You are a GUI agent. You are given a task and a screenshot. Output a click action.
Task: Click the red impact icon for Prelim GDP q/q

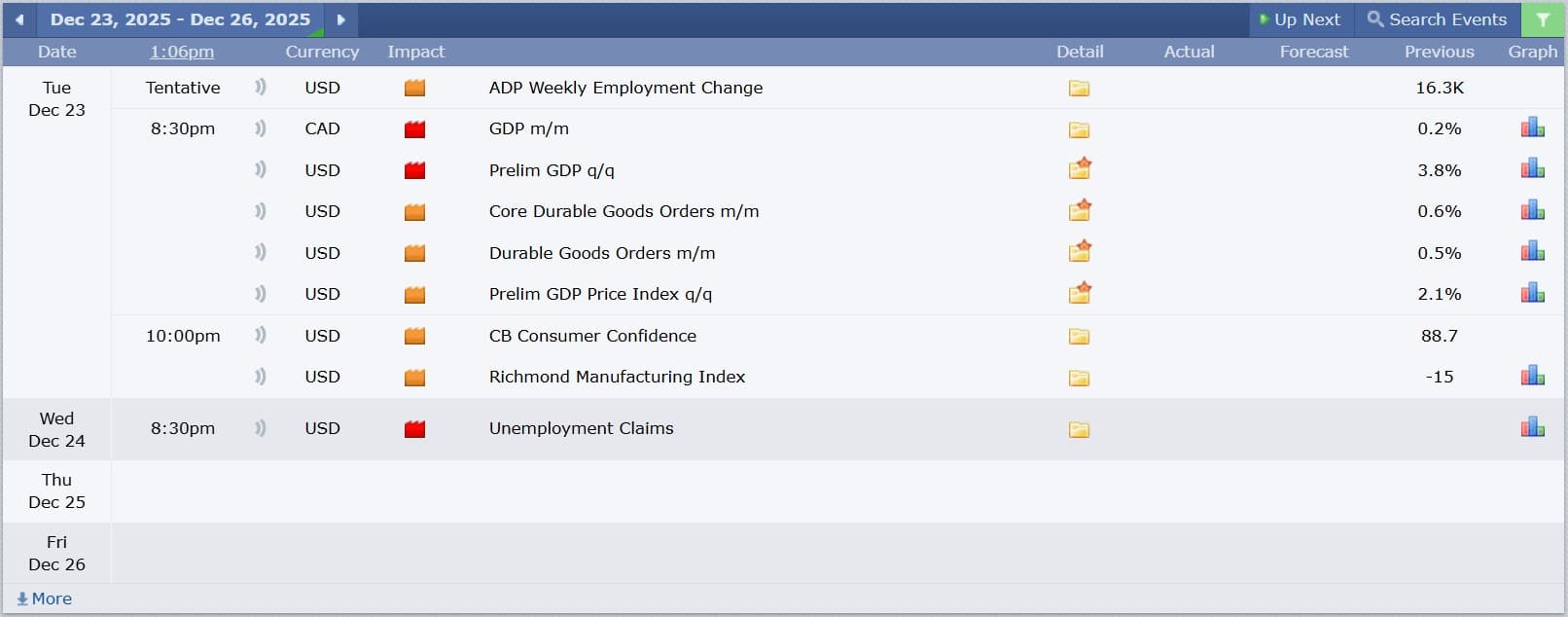(x=414, y=170)
